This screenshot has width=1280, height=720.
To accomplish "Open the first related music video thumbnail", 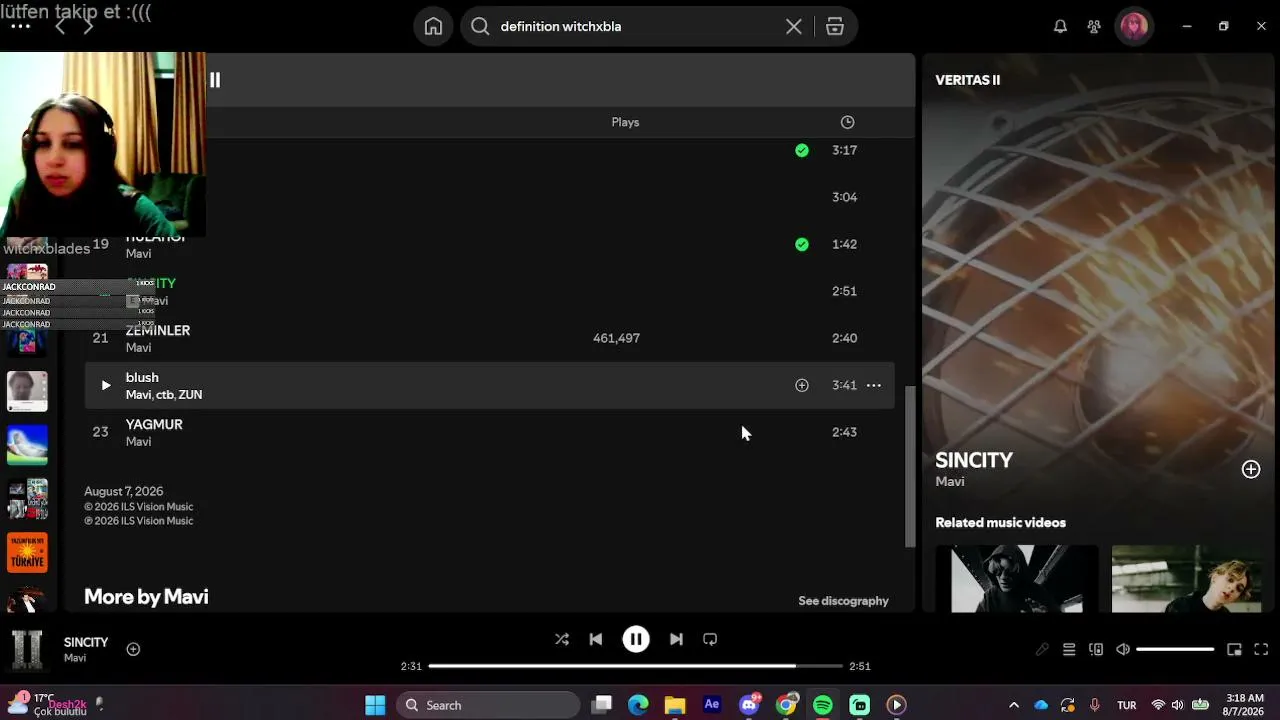I will (x=1017, y=578).
